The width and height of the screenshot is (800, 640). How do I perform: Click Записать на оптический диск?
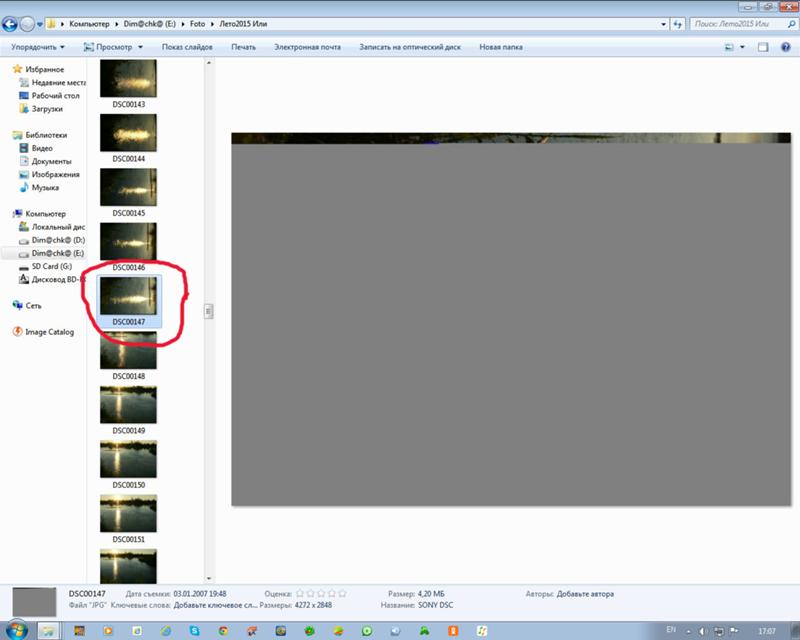410,47
